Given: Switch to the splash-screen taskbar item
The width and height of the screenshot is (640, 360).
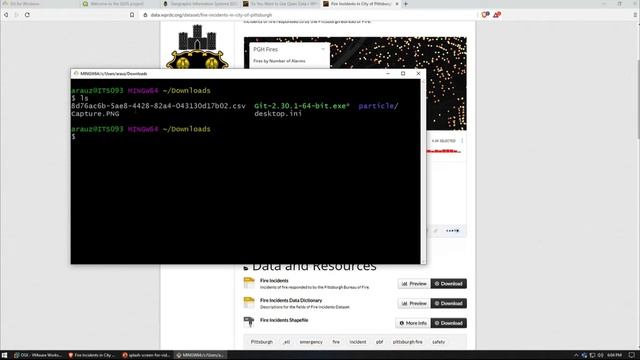Looking at the screenshot, I should pos(147,355).
